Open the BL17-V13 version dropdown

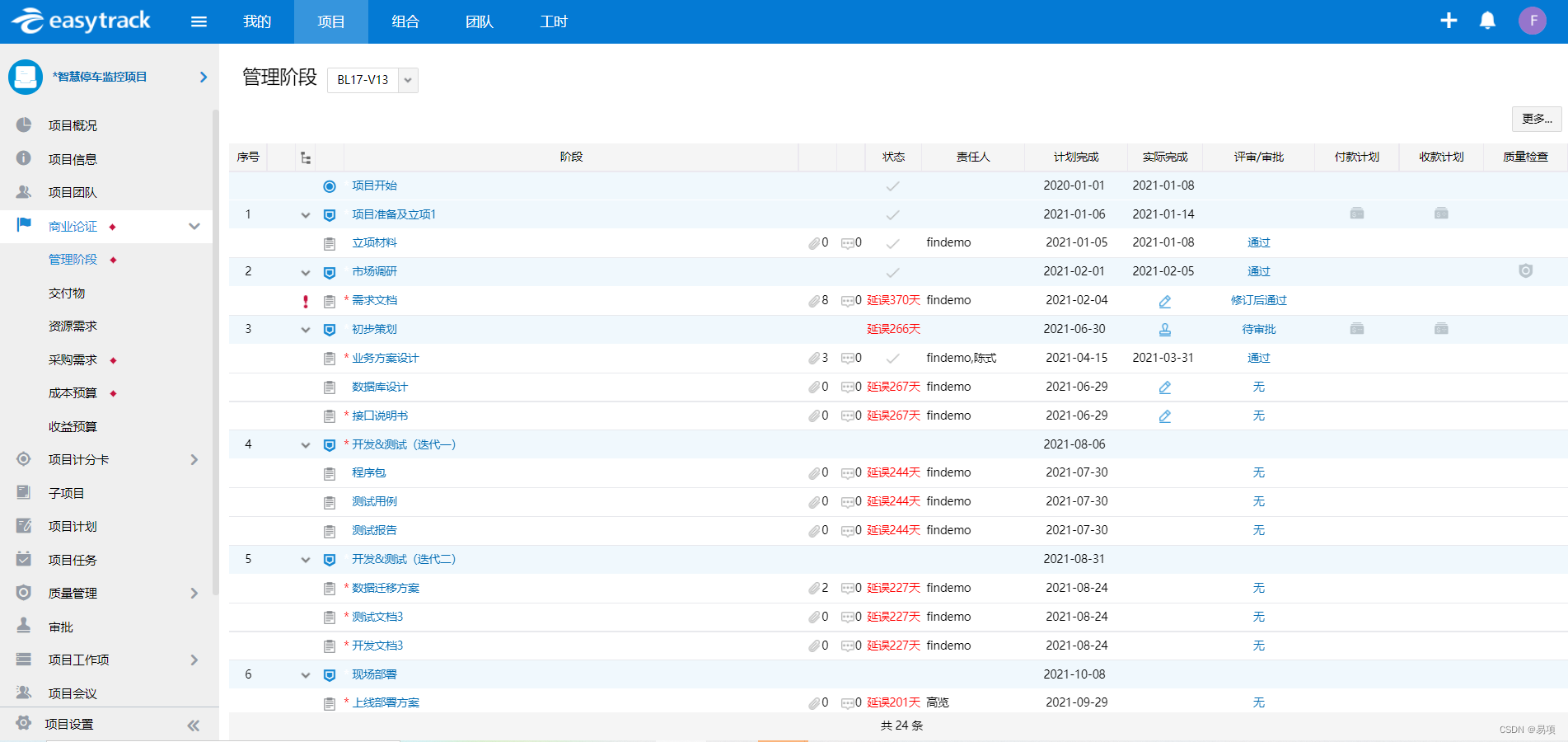point(408,80)
